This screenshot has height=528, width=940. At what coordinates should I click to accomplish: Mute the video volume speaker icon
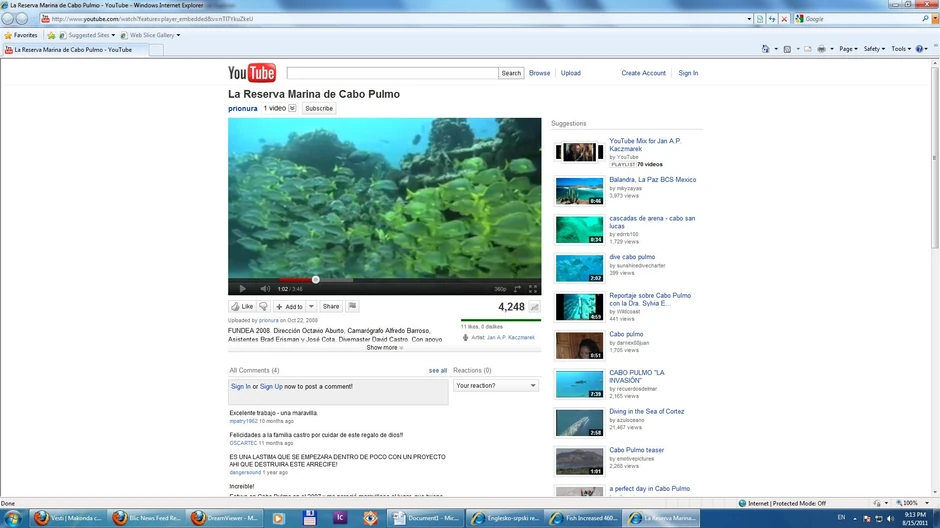tap(265, 289)
